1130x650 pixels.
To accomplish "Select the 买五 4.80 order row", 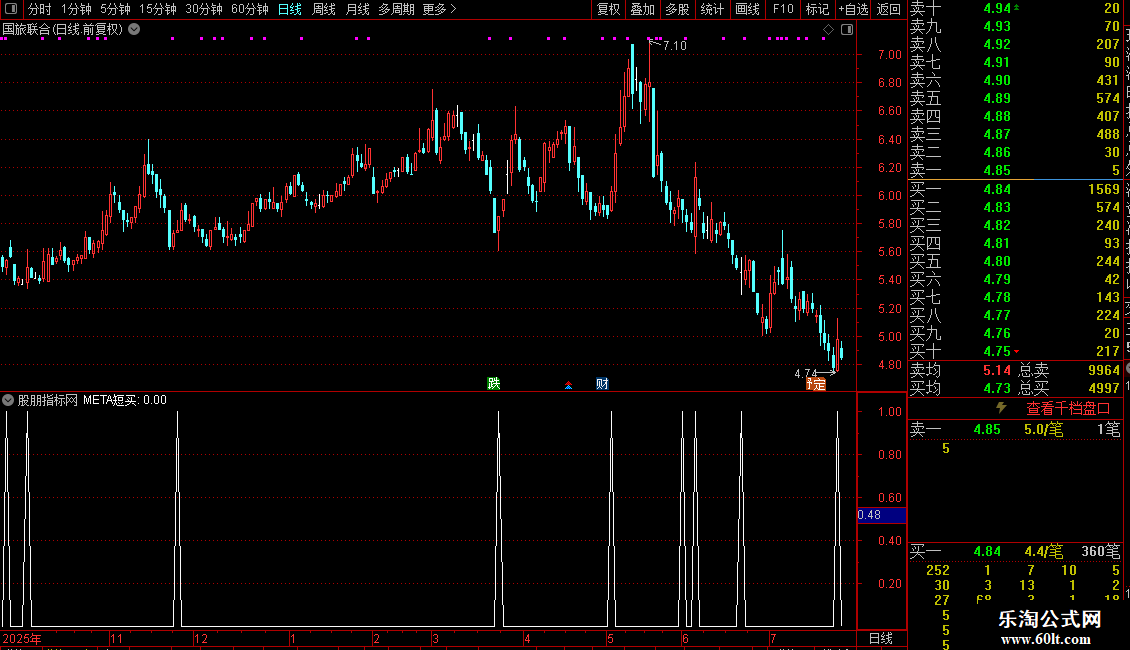I will click(1015, 261).
